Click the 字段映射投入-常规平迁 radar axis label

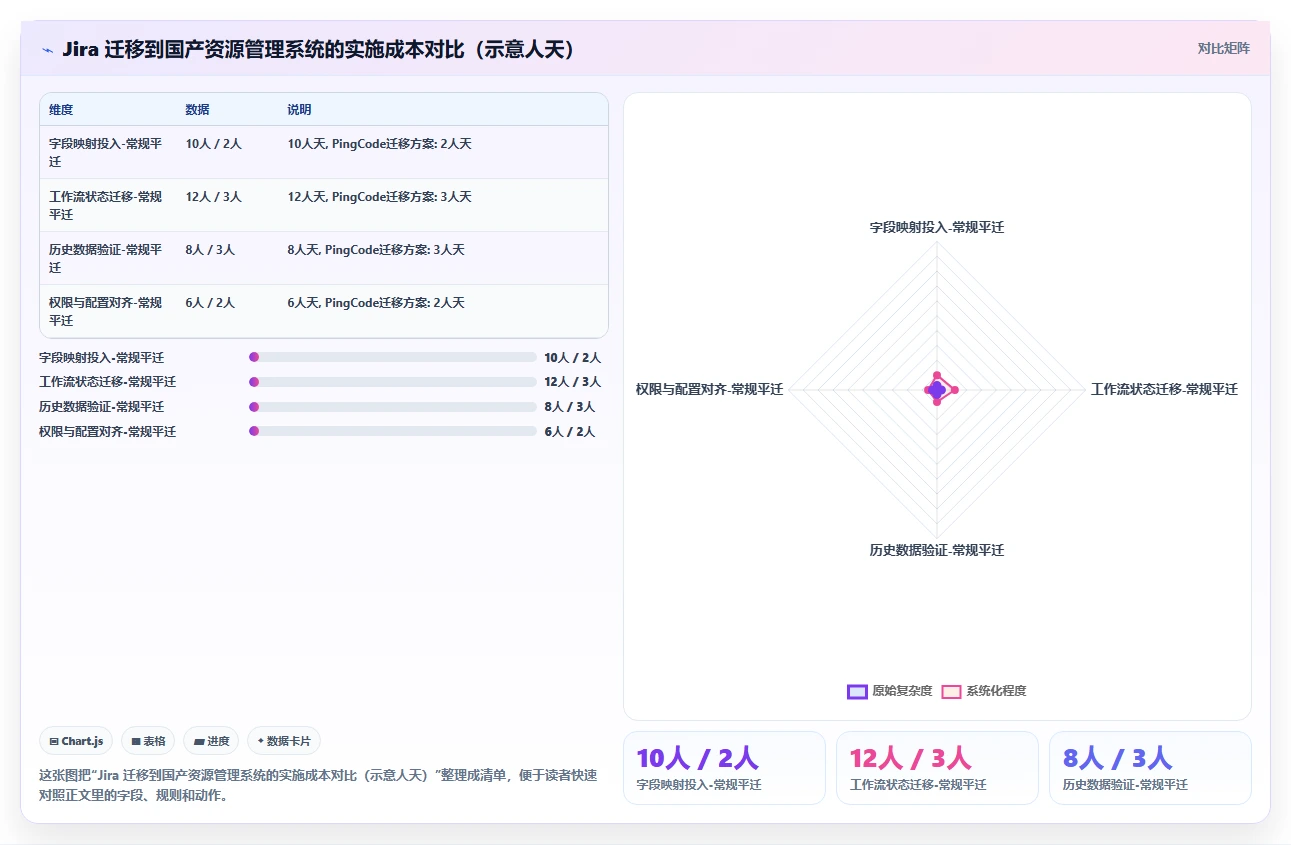(x=937, y=227)
